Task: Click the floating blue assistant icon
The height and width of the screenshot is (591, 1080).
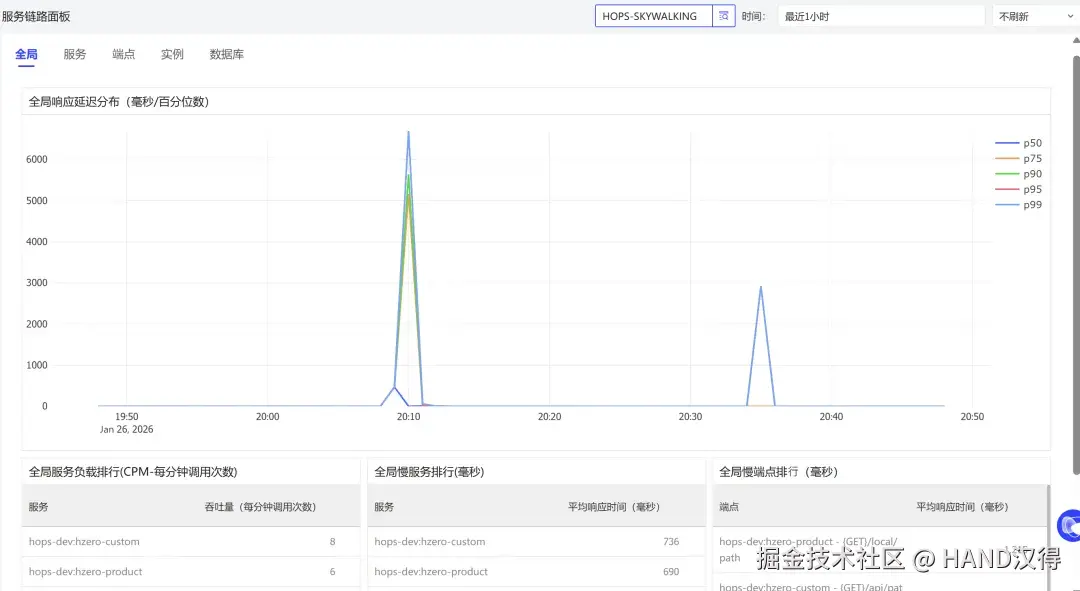Action: [1070, 526]
